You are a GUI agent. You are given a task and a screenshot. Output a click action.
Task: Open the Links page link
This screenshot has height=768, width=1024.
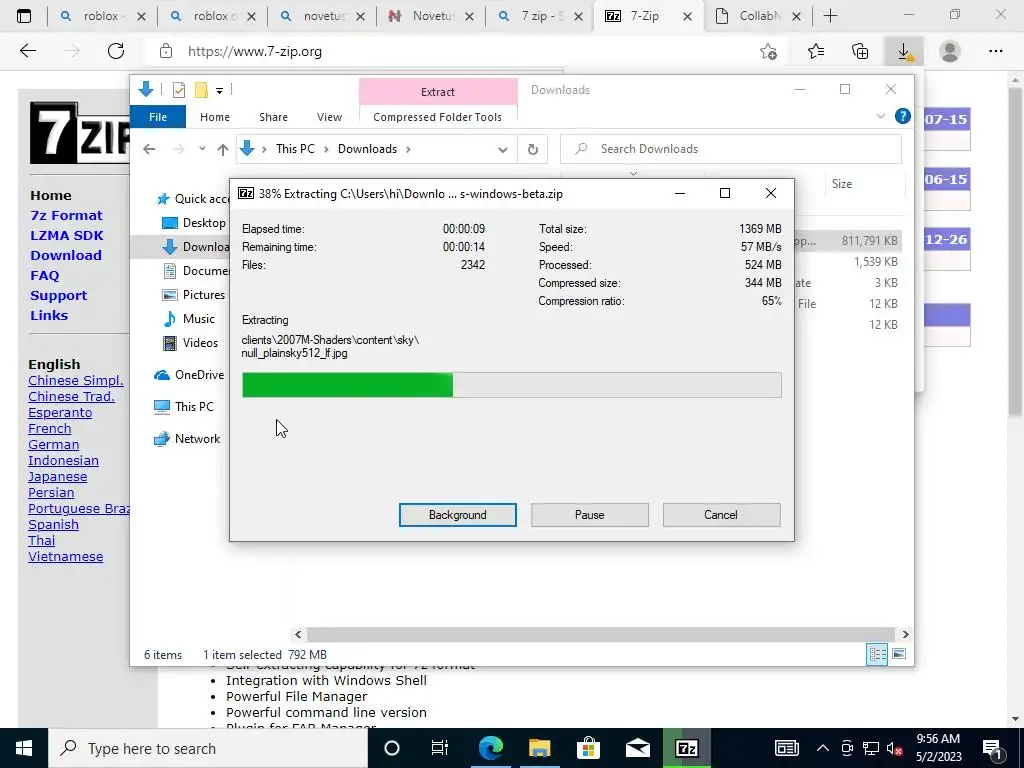tap(49, 315)
